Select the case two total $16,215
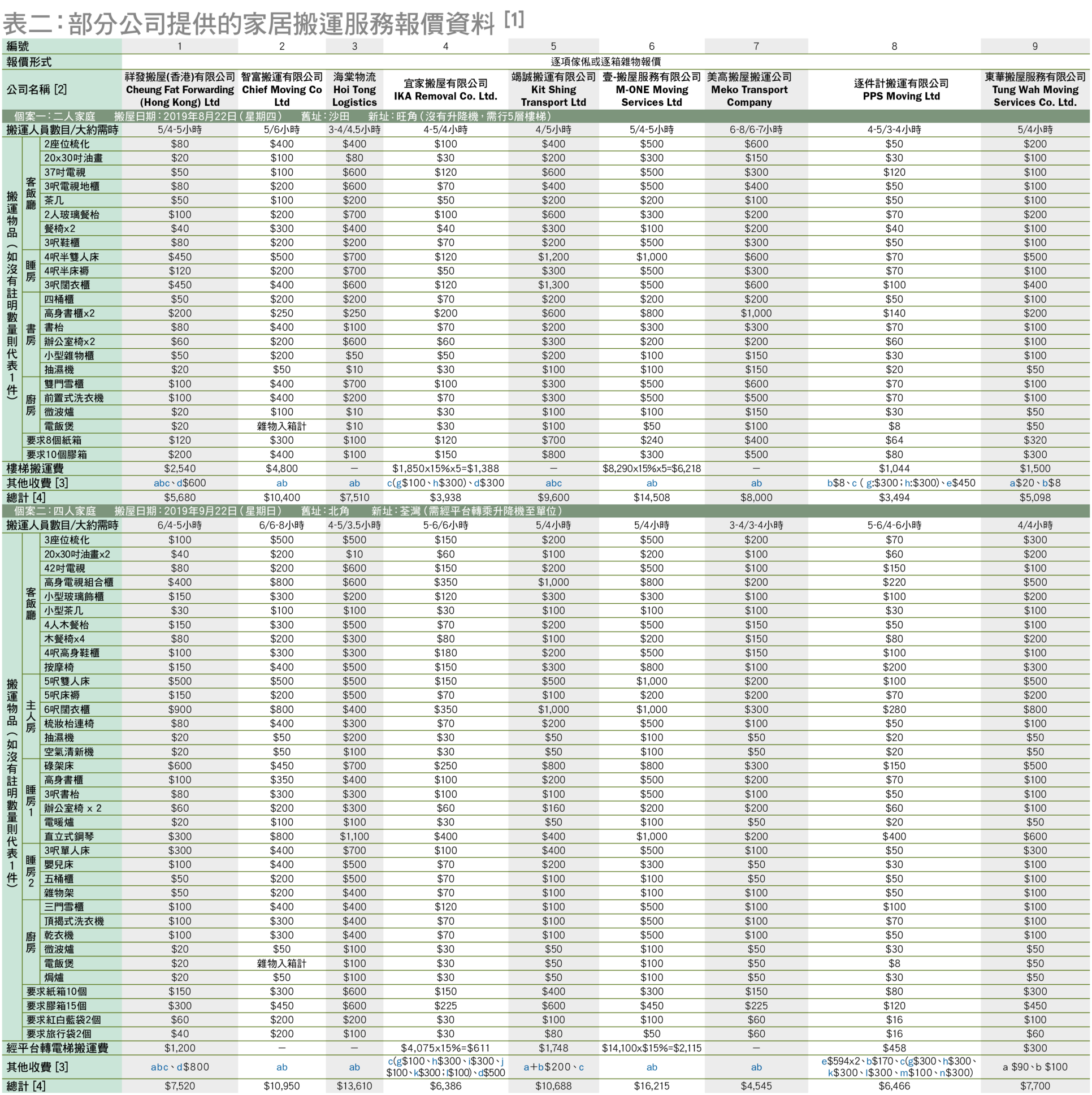The image size is (1092, 1095). tap(652, 1086)
